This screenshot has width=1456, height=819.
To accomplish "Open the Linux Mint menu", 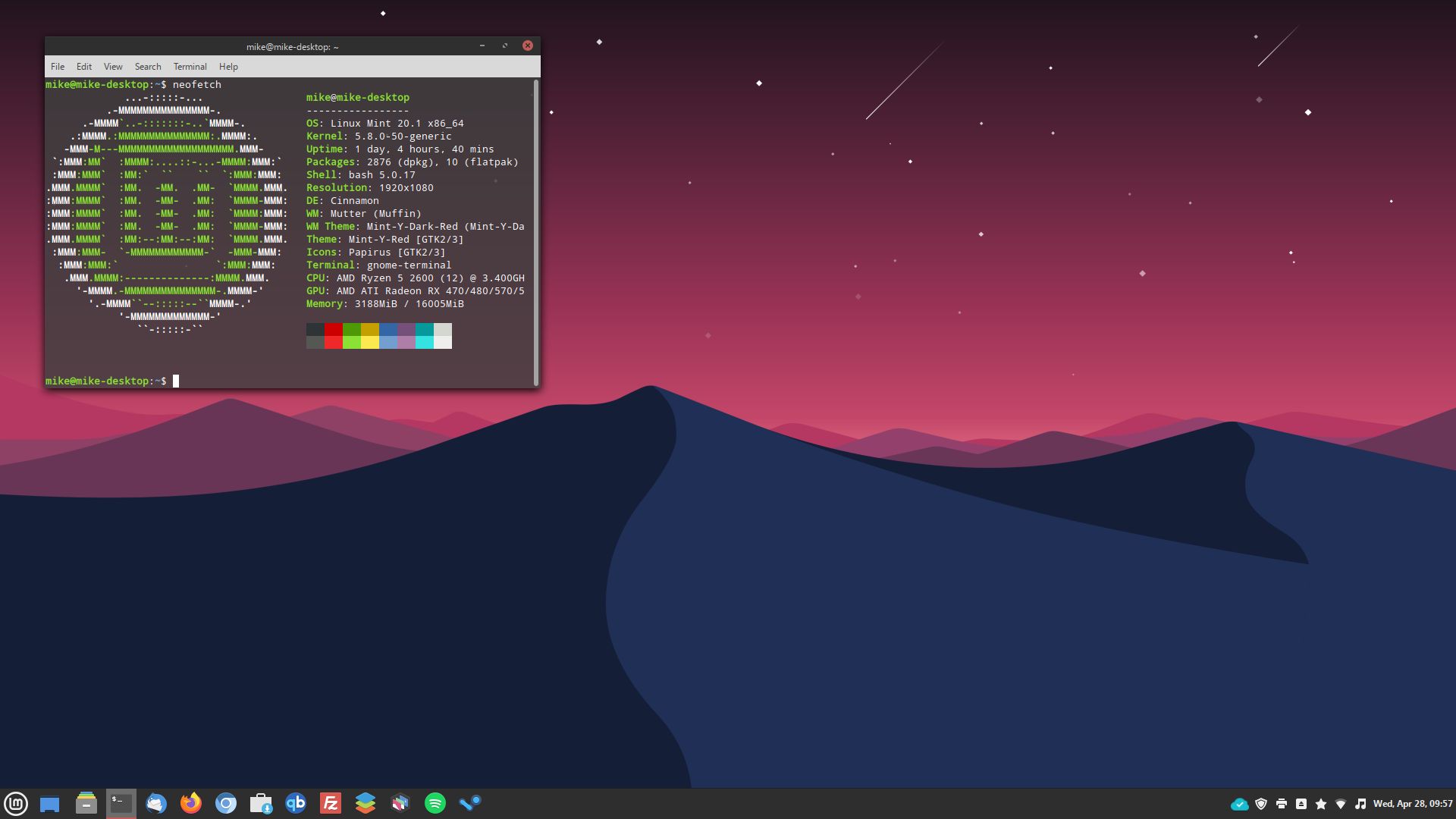I will point(16,803).
